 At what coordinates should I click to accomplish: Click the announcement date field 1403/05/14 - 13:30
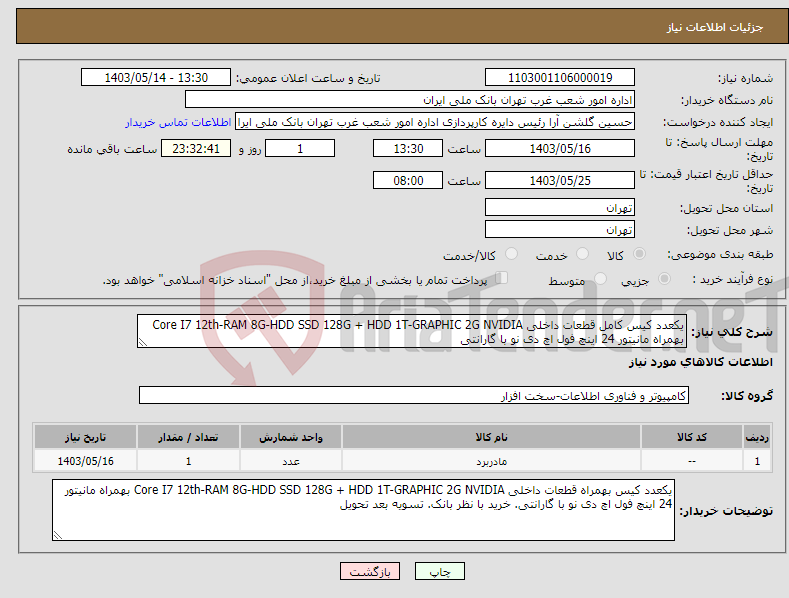tap(156, 78)
